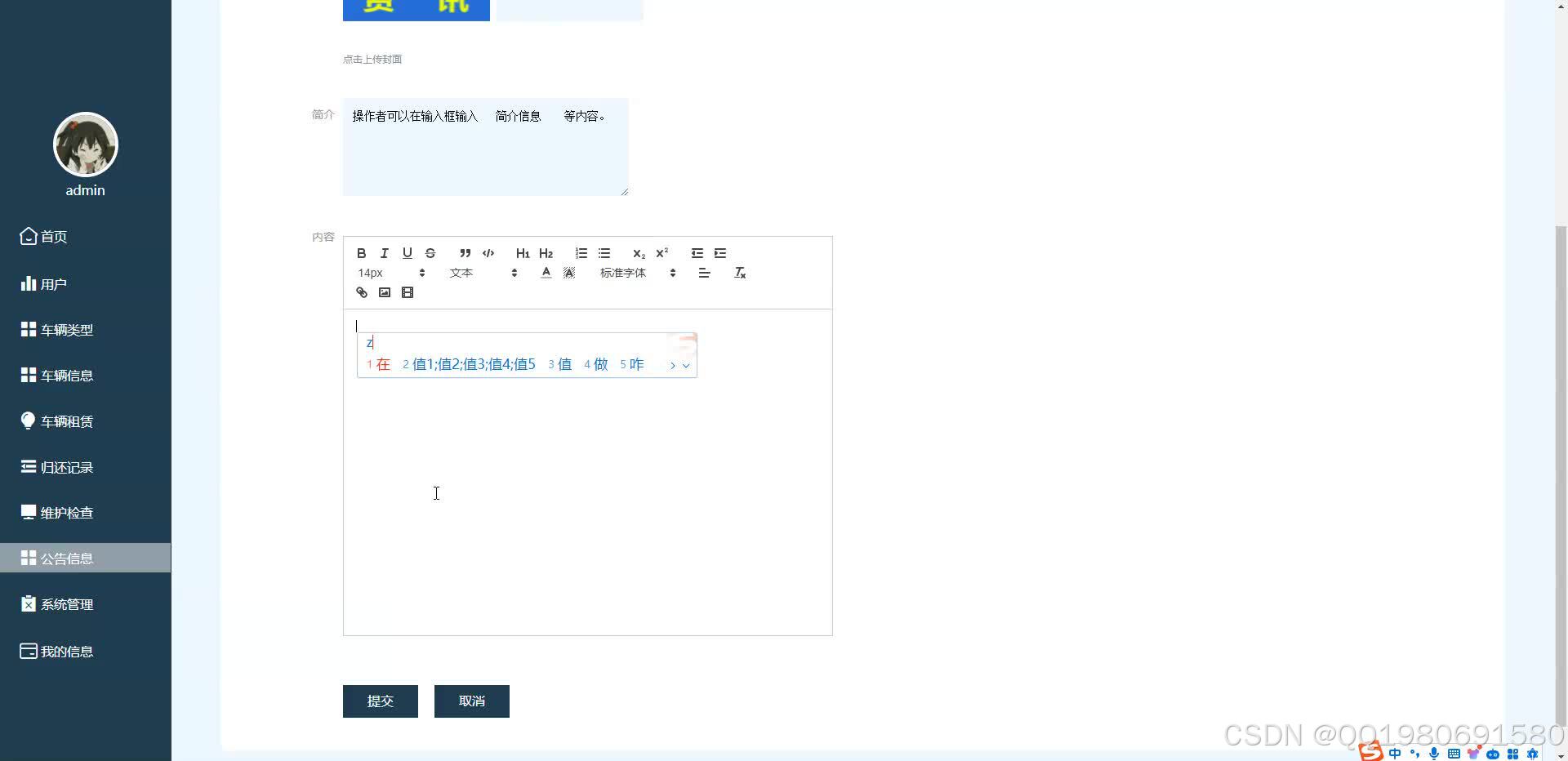The image size is (1568, 761).
Task: Switch Chinese/English input via 中 tray icon
Action: (x=1395, y=753)
